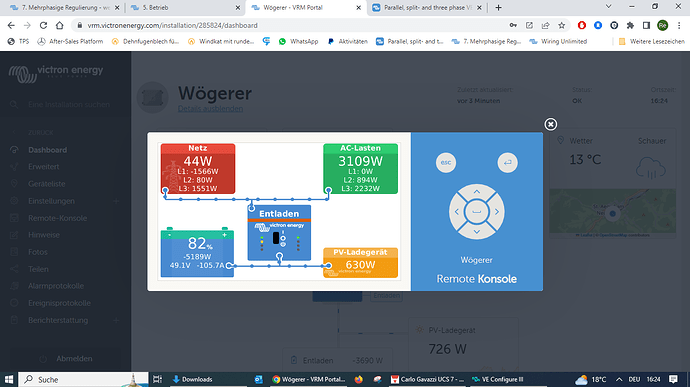Open the WhatsApp bookmark
Image resolution: width=690 pixels, height=387 pixels.
click(x=298, y=41)
